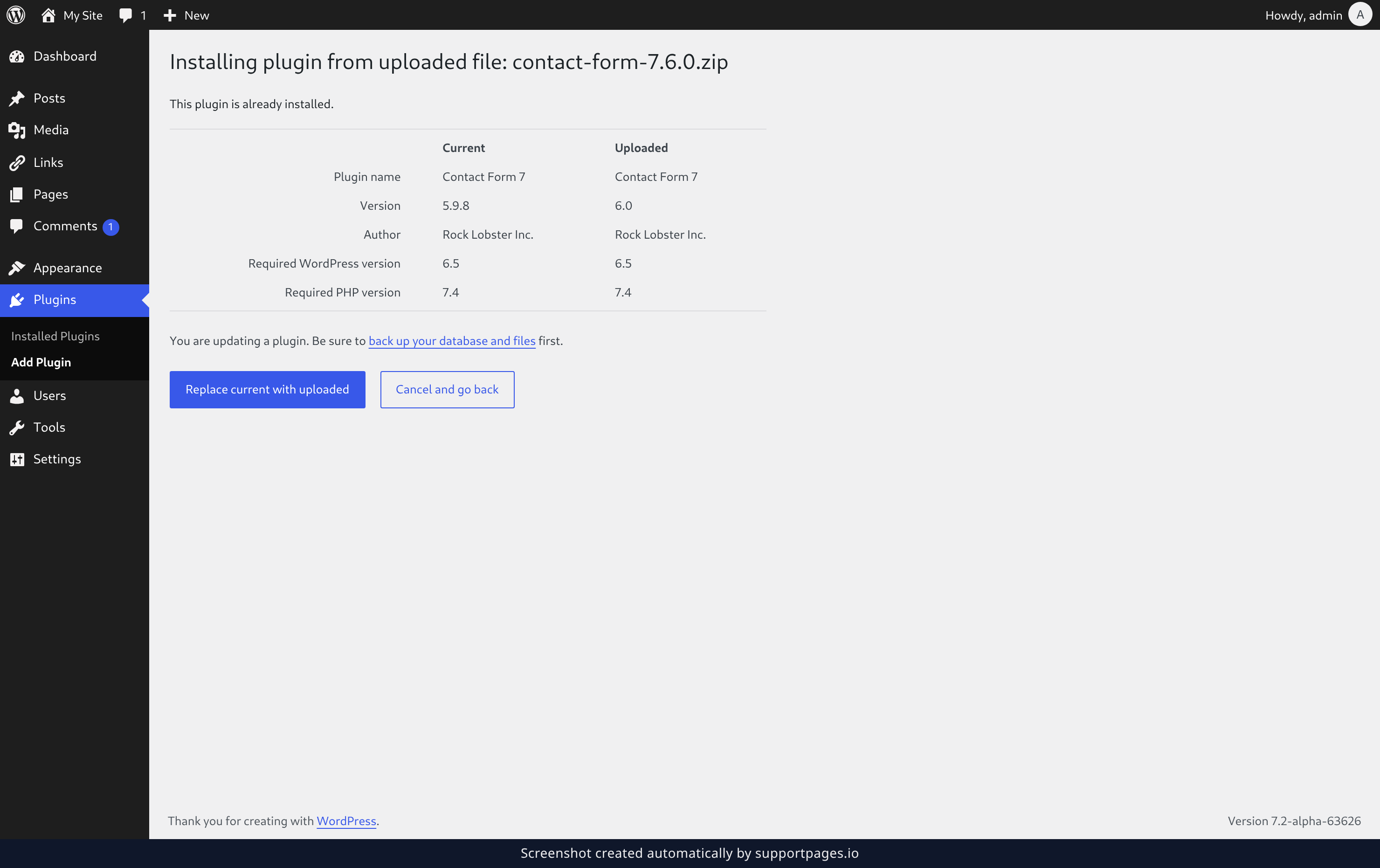Click the My Site text link

pyautogui.click(x=83, y=15)
